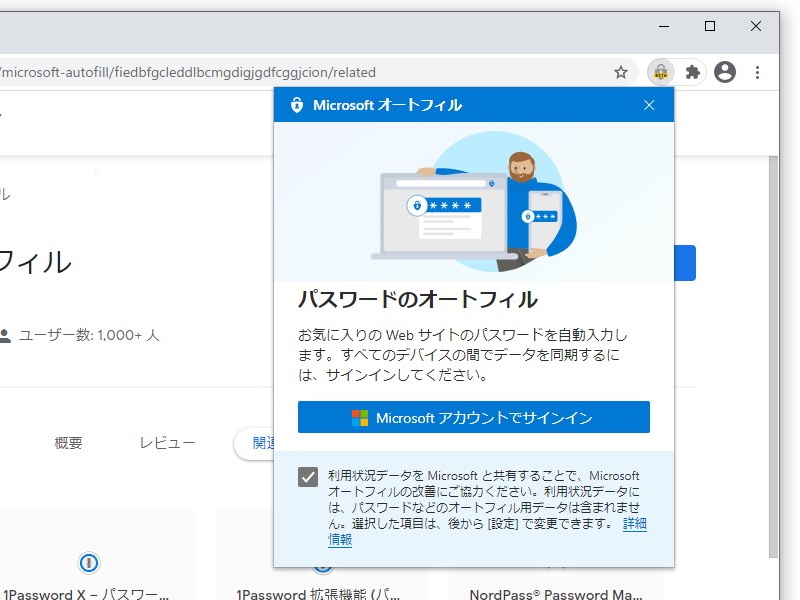Open the three-dot Chrome menu

pyautogui.click(x=757, y=72)
